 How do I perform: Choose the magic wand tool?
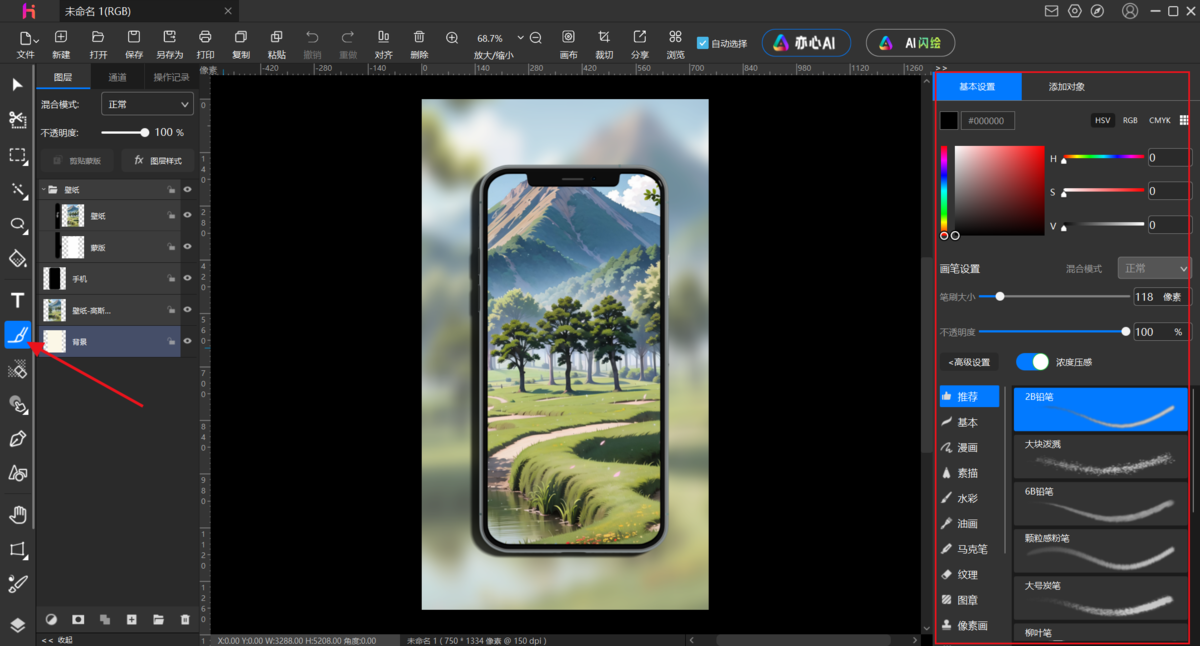[17, 190]
